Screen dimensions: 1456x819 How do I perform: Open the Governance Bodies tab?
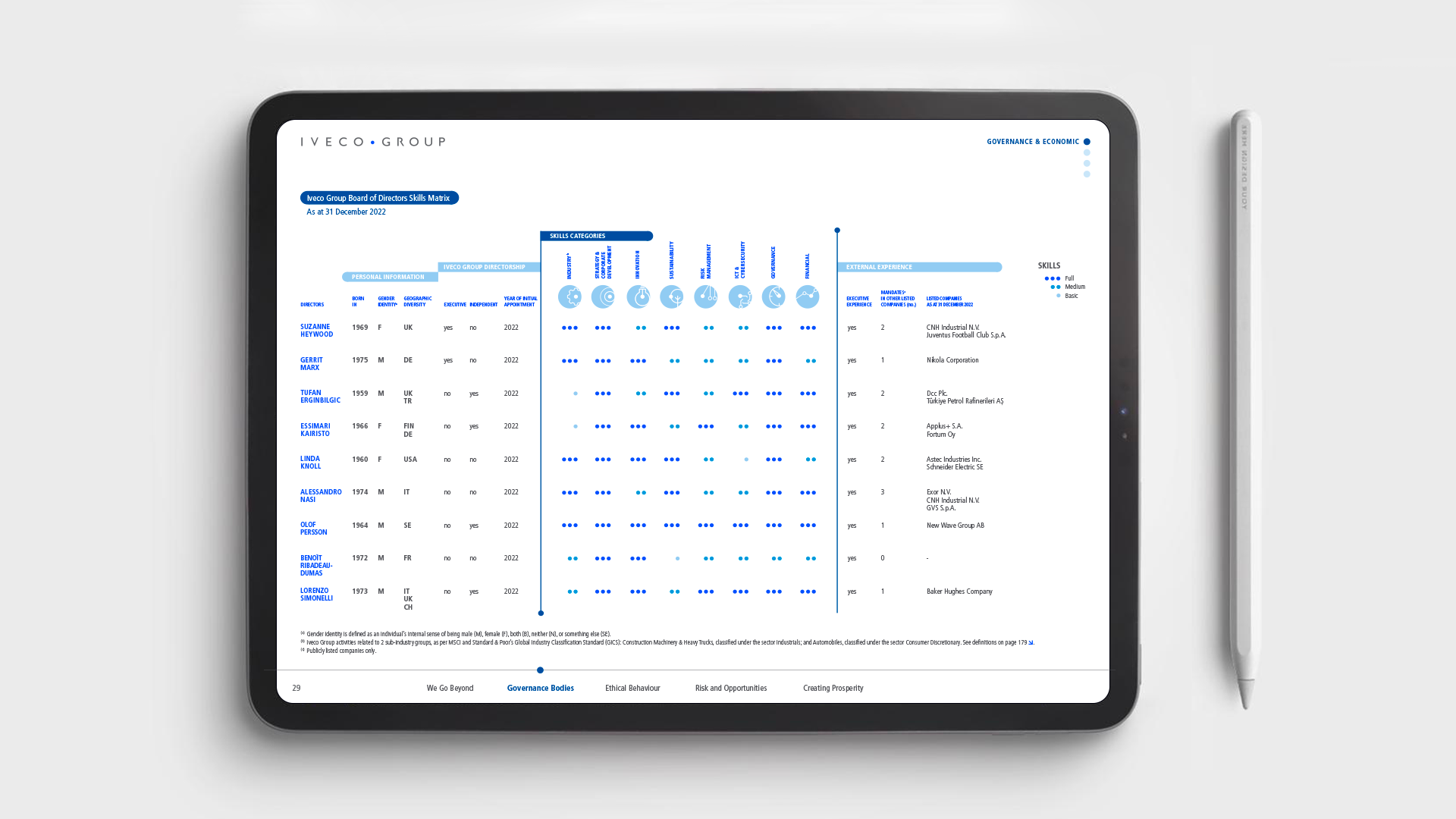point(540,689)
